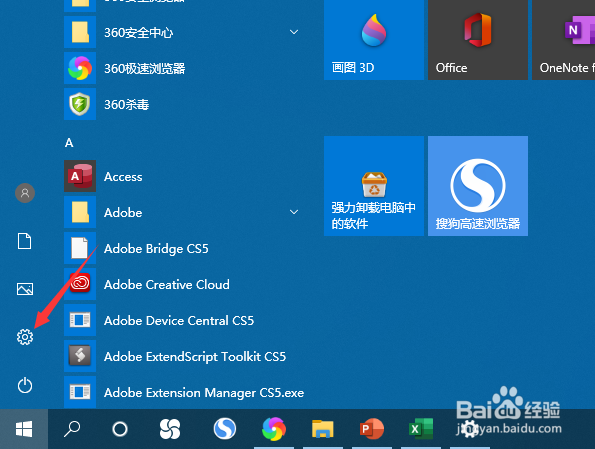The width and height of the screenshot is (595, 449).
Task: Open the 画图 3D tile
Action: point(374,40)
